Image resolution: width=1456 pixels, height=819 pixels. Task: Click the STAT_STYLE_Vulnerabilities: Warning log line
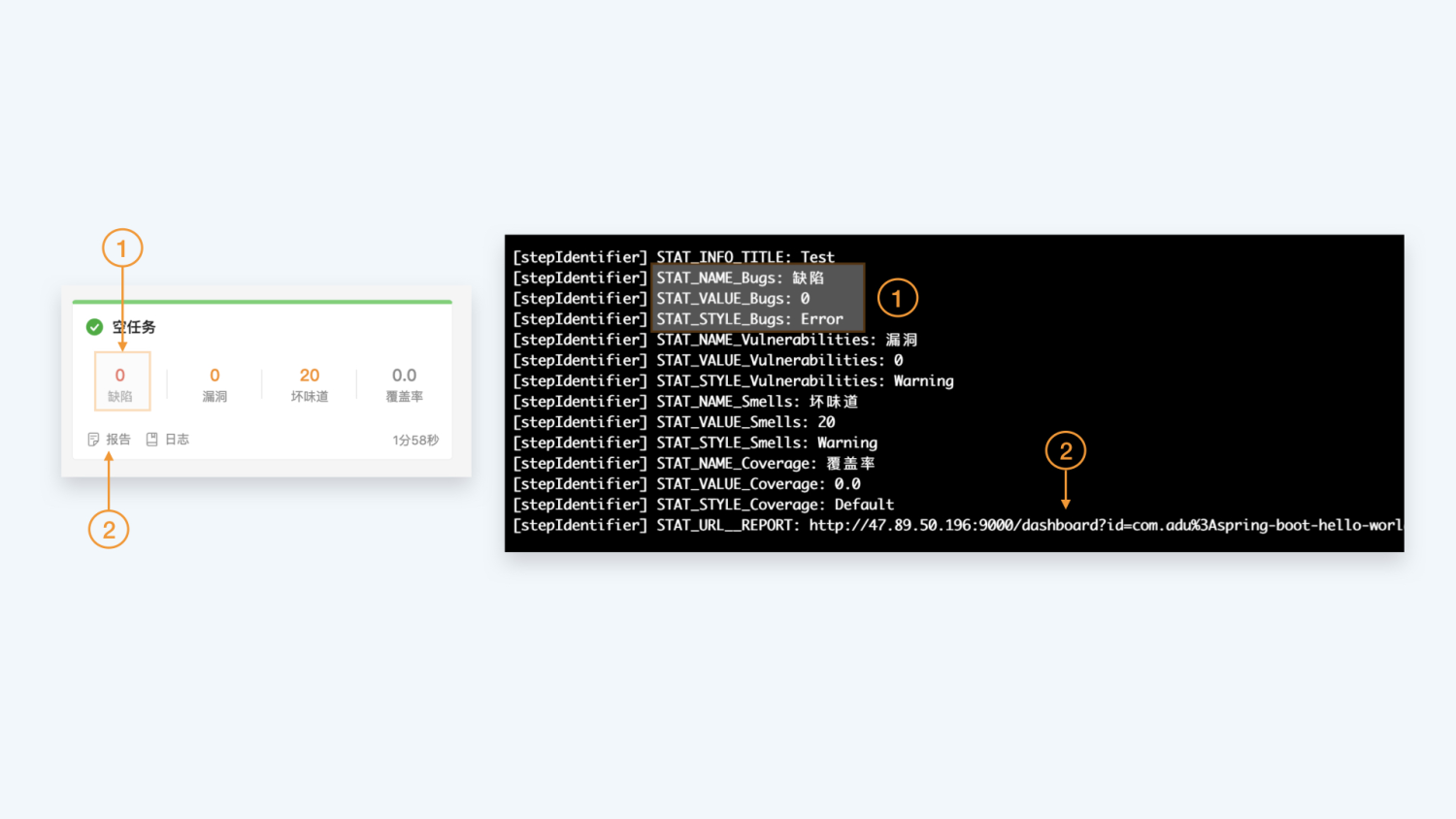point(734,381)
